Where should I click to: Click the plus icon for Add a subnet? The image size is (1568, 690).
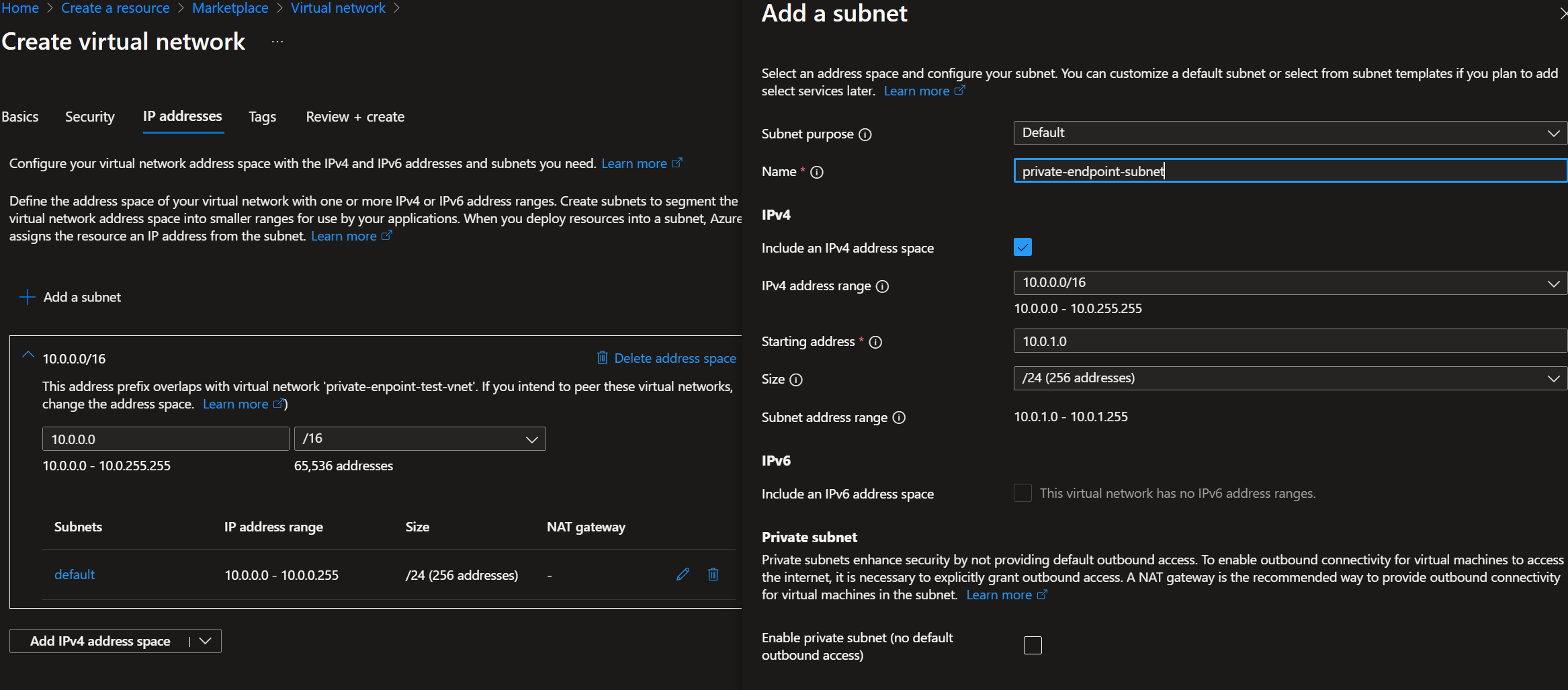tap(28, 297)
